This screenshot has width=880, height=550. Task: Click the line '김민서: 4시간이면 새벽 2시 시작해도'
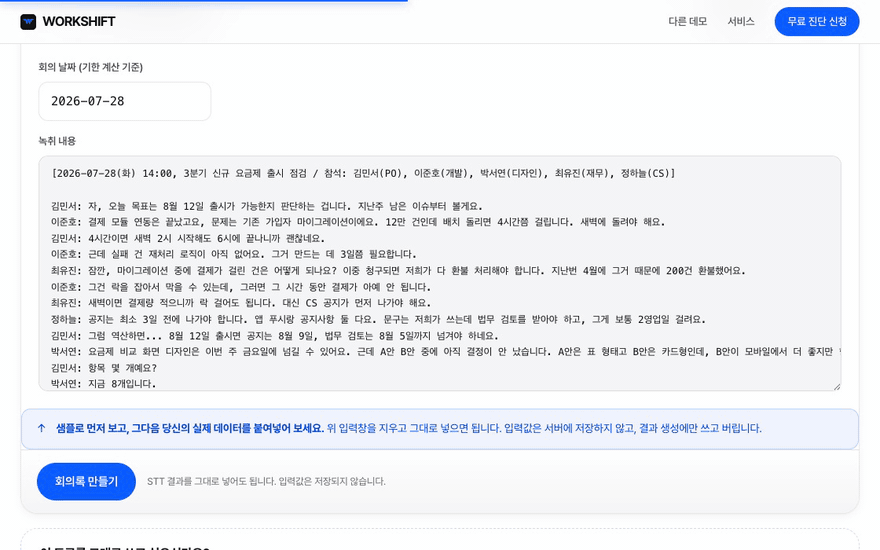(188, 239)
